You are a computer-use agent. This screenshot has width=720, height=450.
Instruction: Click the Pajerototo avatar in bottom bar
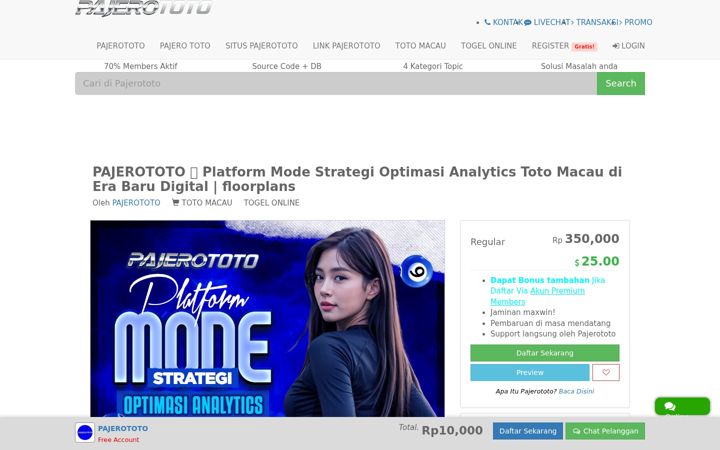[85, 433]
